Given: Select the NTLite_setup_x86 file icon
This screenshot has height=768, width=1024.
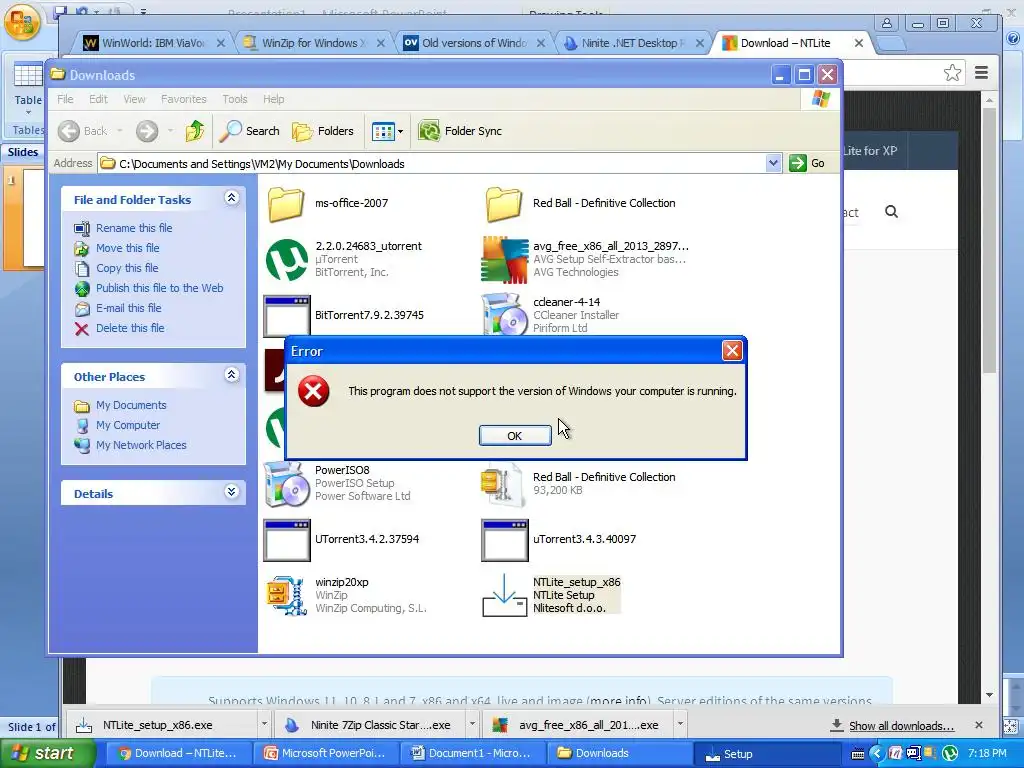Looking at the screenshot, I should (504, 595).
